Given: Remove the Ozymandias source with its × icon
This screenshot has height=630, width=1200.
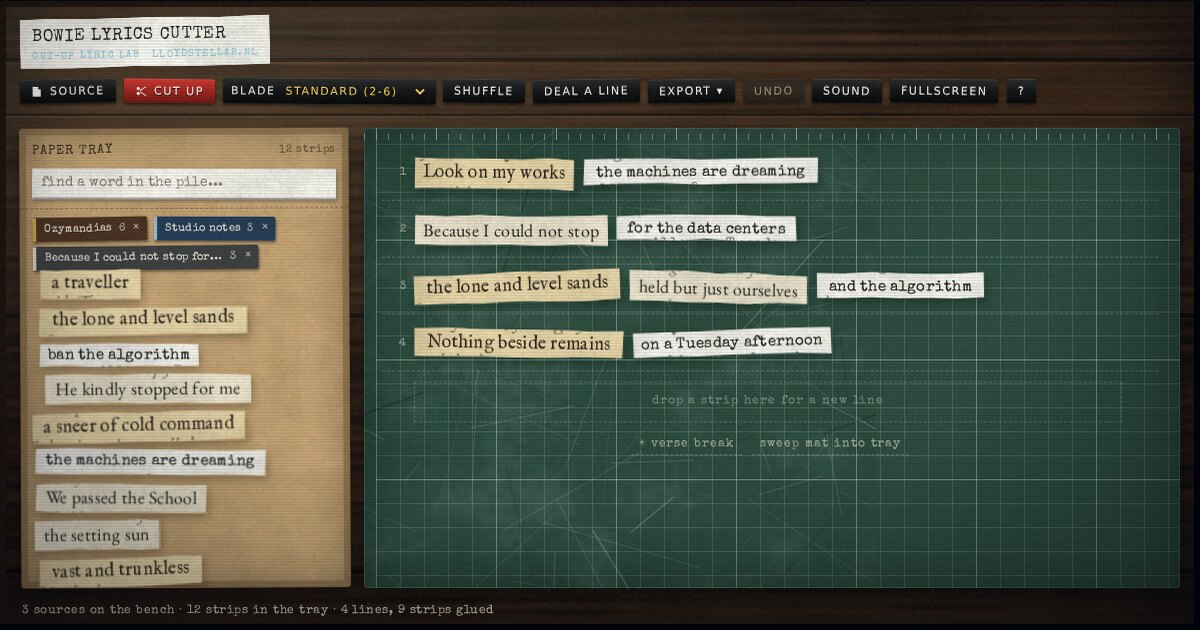Looking at the screenshot, I should pyautogui.click(x=136, y=227).
